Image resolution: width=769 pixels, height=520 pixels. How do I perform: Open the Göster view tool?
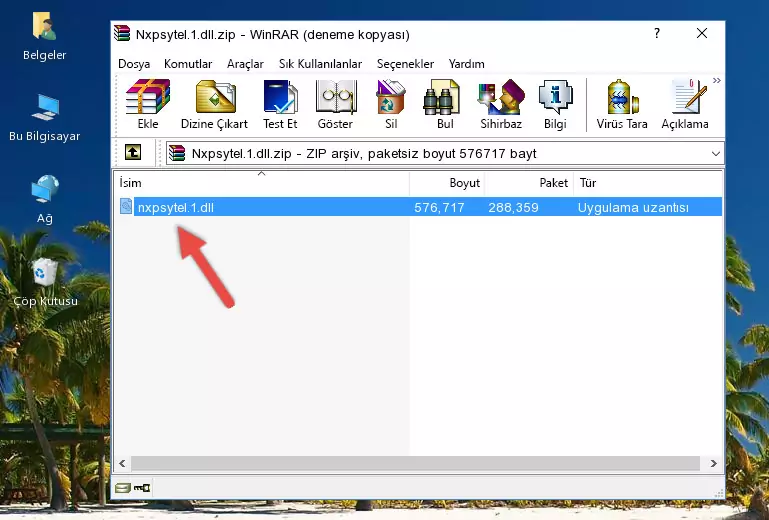coord(335,104)
